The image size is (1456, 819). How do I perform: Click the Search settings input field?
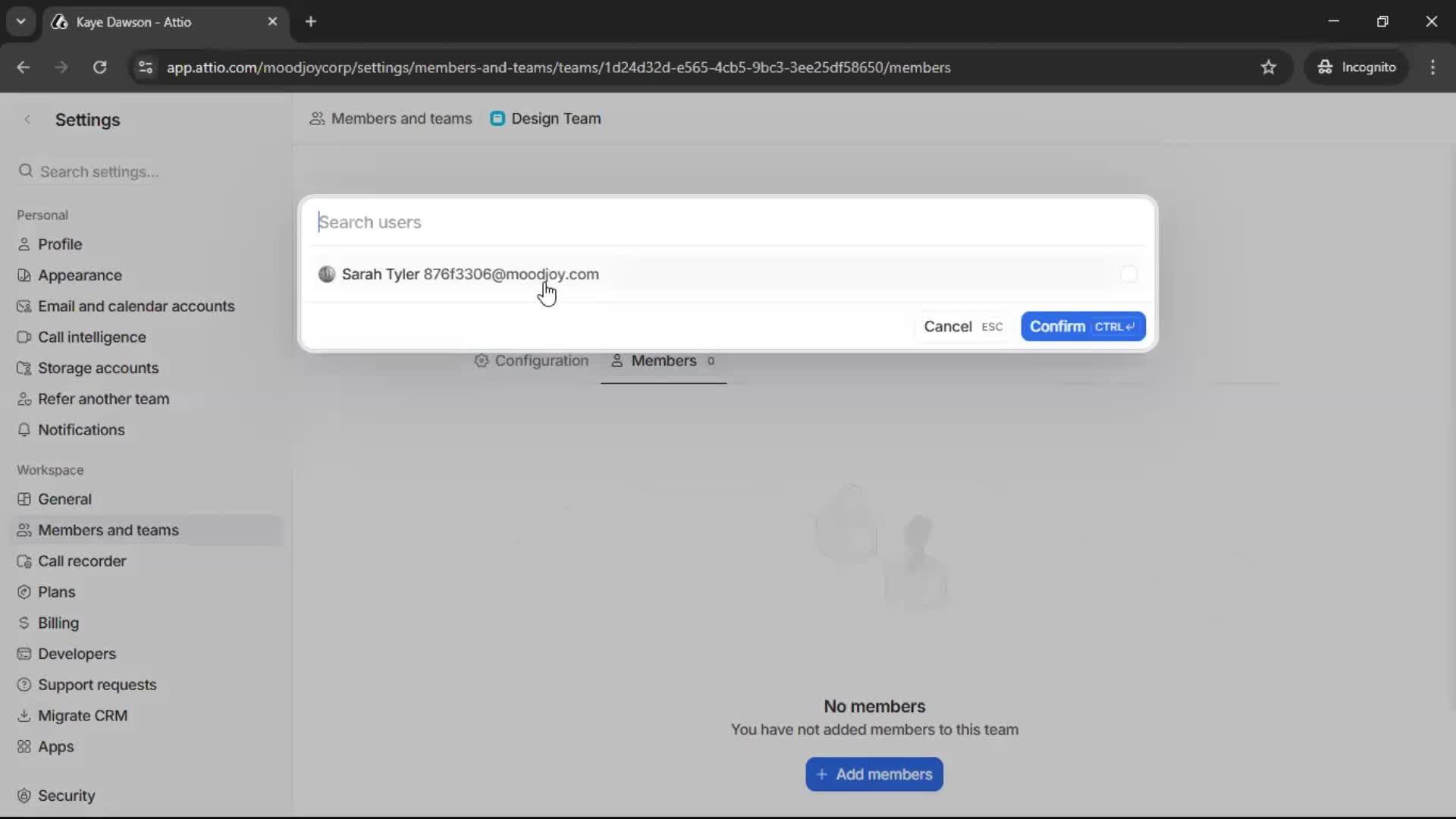(x=99, y=171)
